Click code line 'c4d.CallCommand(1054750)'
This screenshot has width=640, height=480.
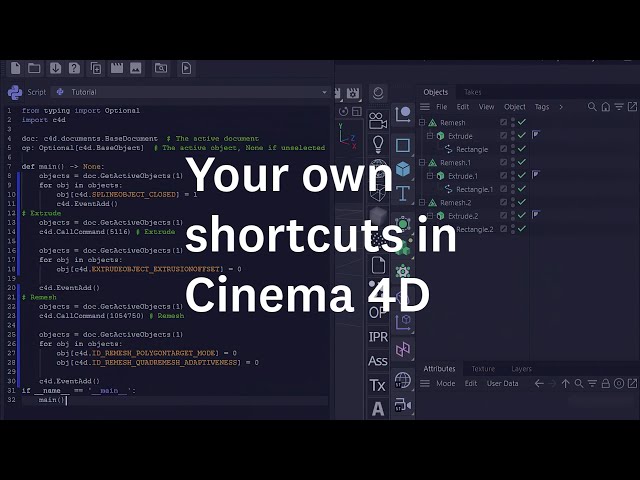[91, 316]
